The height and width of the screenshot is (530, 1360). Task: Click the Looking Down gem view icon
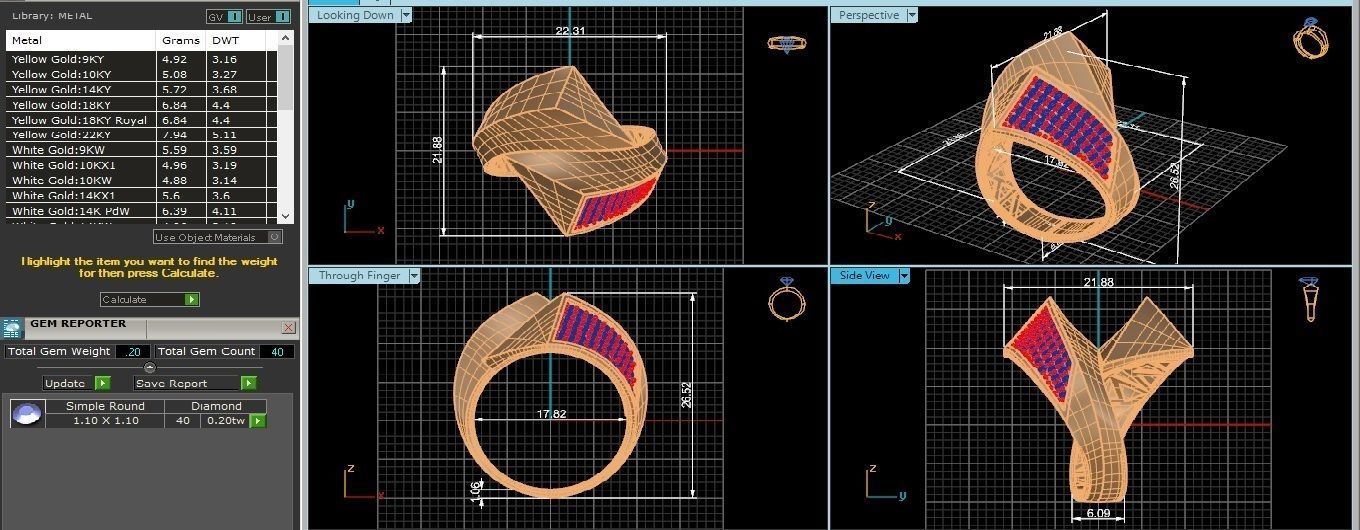[x=787, y=43]
